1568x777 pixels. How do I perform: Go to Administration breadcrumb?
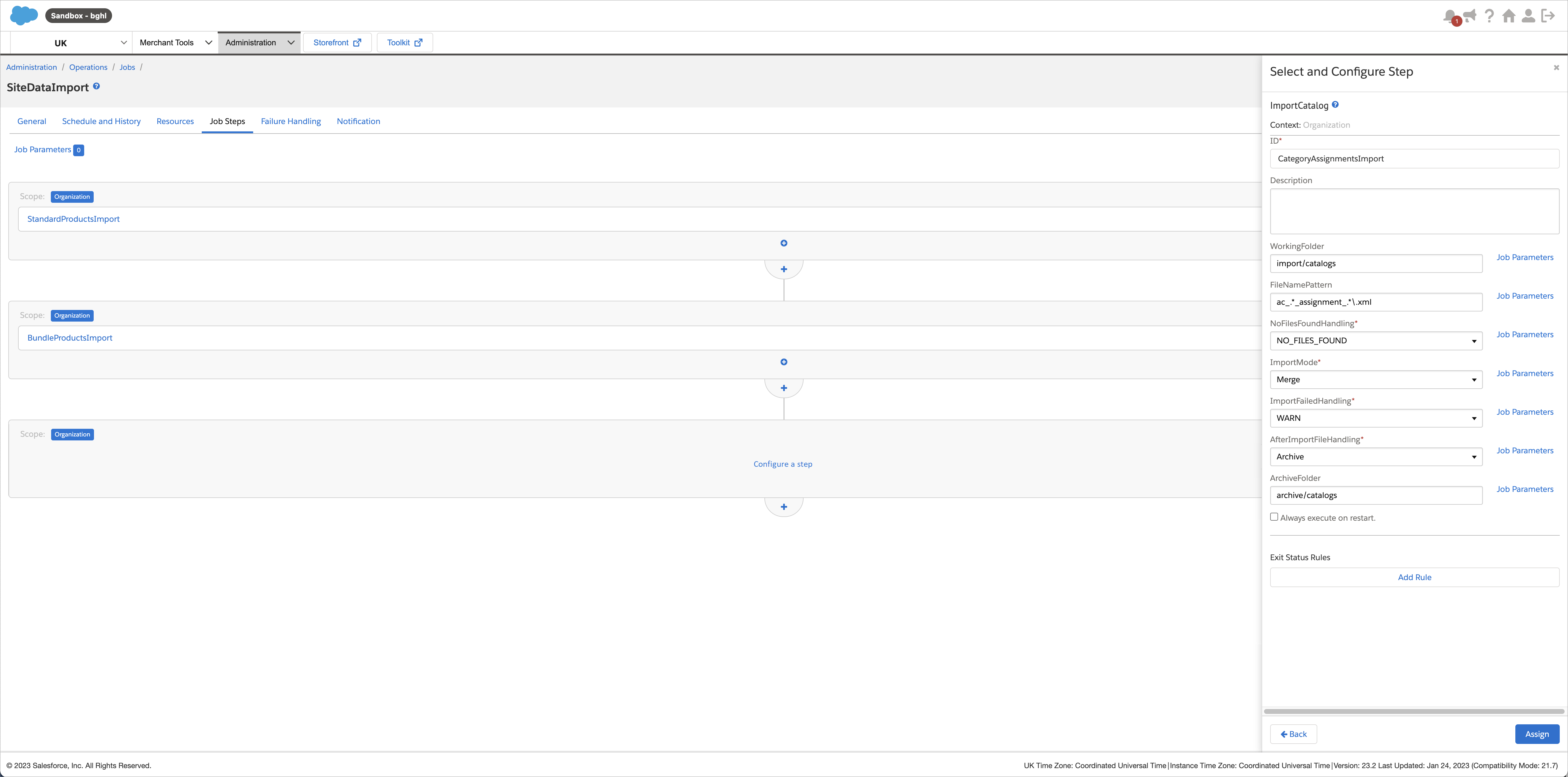pos(32,67)
